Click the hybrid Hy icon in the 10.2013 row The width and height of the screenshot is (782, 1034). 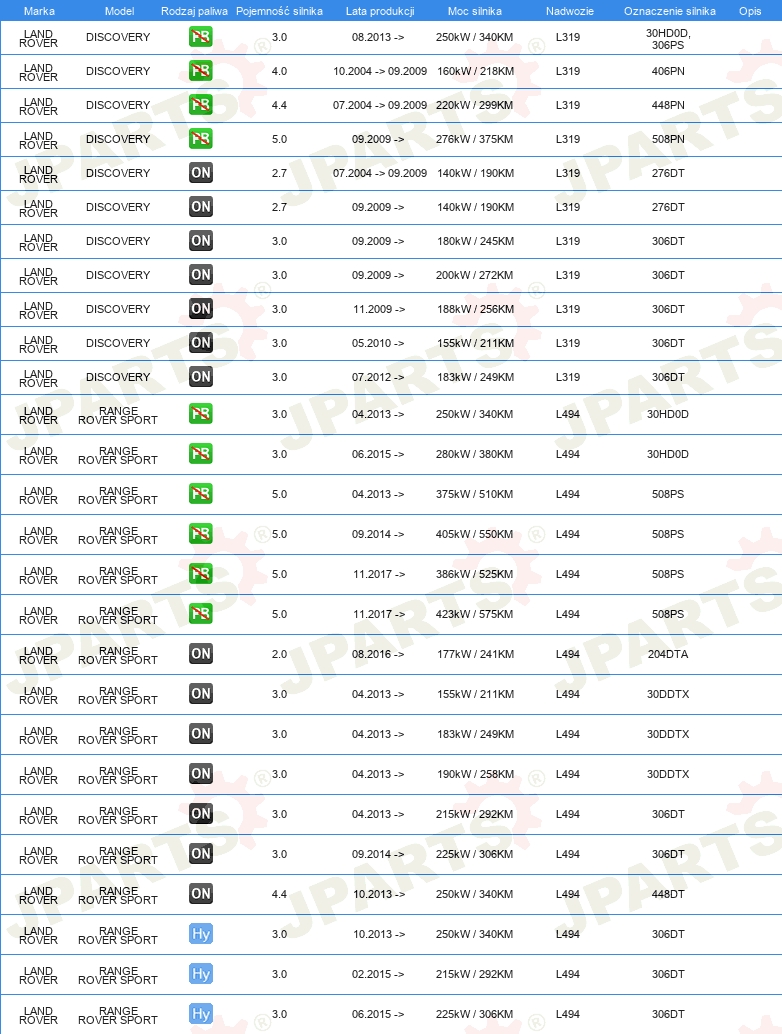[x=200, y=934]
